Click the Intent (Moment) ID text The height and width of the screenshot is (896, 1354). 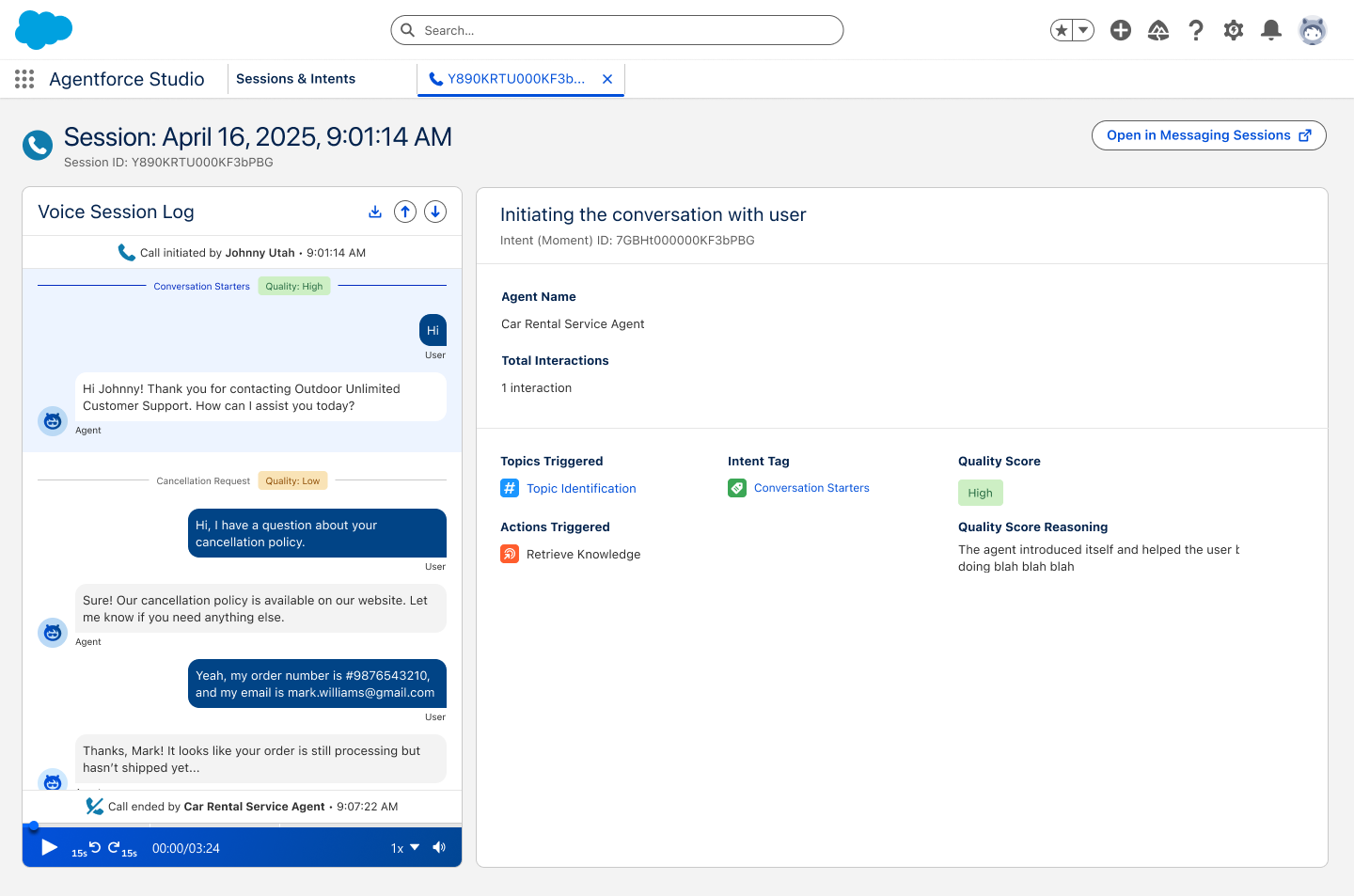627,240
